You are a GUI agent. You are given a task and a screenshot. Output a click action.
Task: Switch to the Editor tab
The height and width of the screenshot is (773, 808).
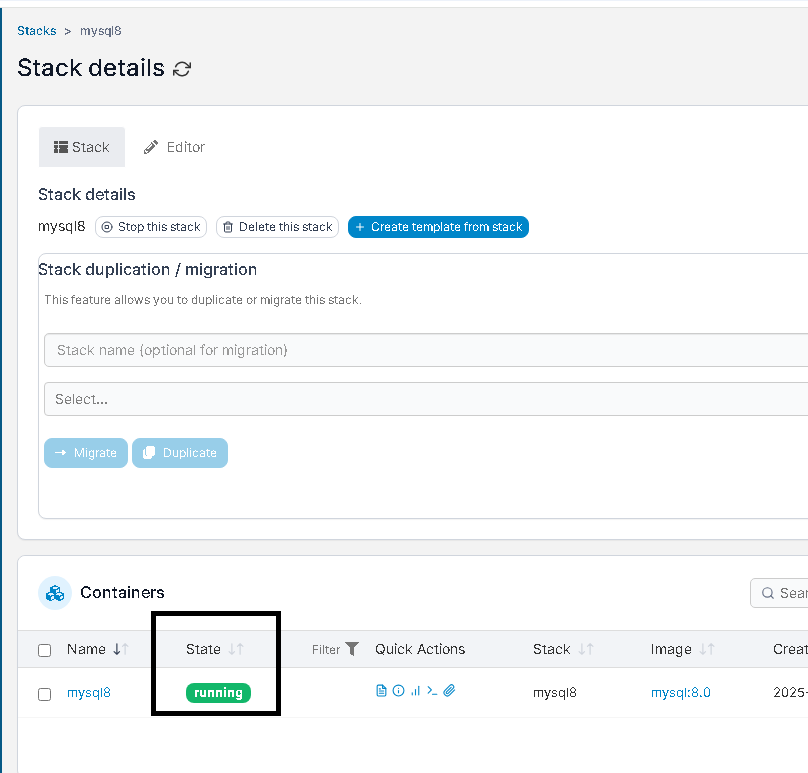click(x=174, y=147)
